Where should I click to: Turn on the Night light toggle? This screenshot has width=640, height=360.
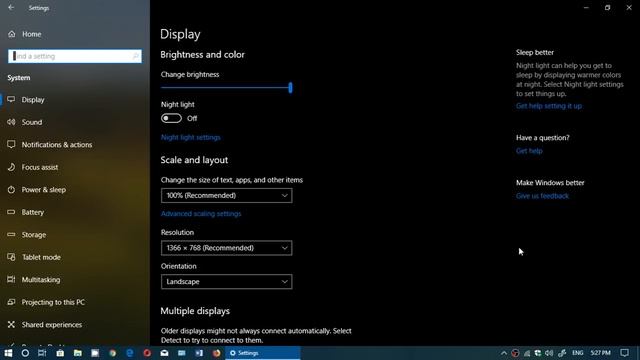[171, 118]
